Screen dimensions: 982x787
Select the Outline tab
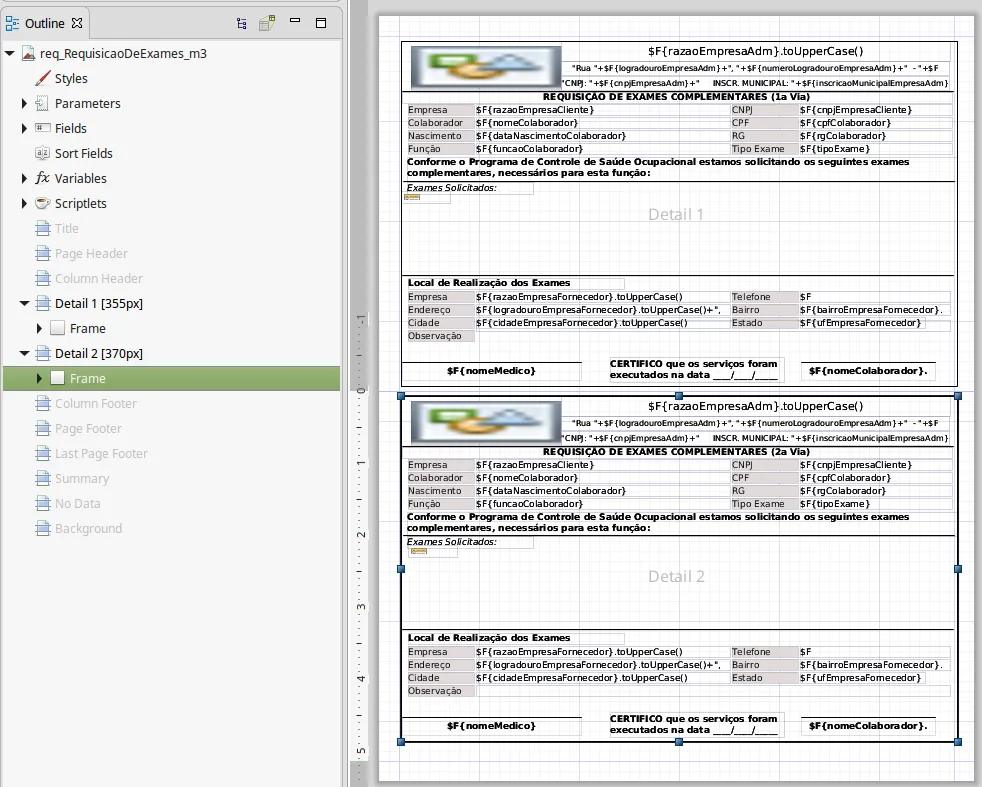pyautogui.click(x=44, y=23)
